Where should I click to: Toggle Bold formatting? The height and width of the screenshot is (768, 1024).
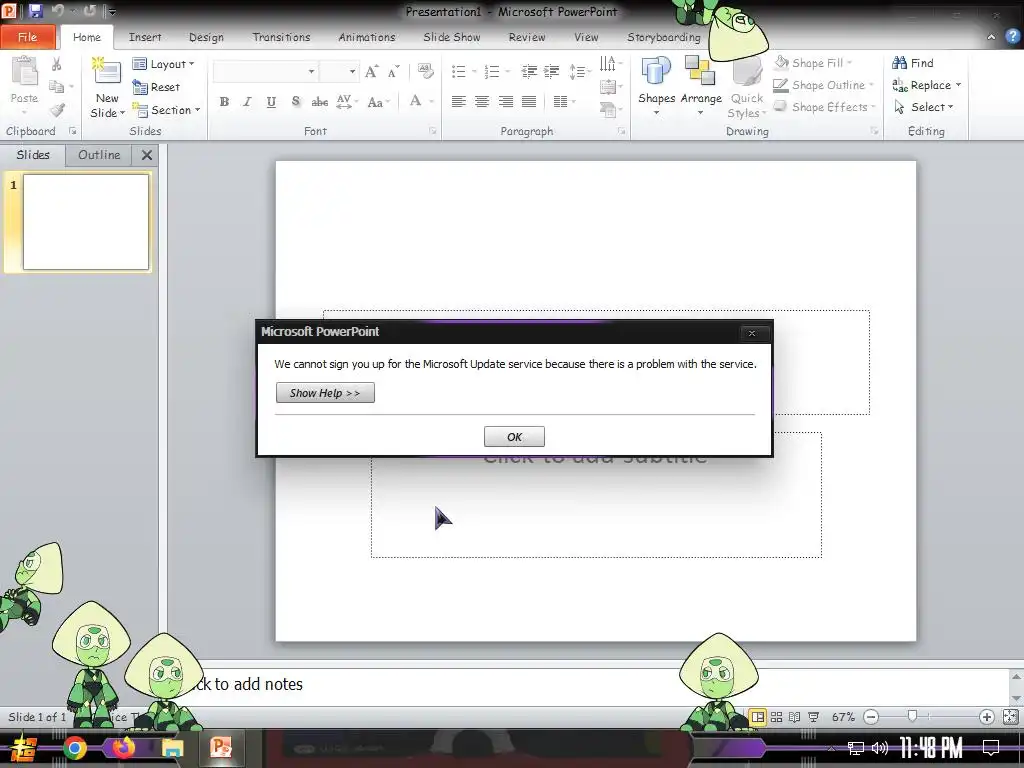pyautogui.click(x=224, y=101)
